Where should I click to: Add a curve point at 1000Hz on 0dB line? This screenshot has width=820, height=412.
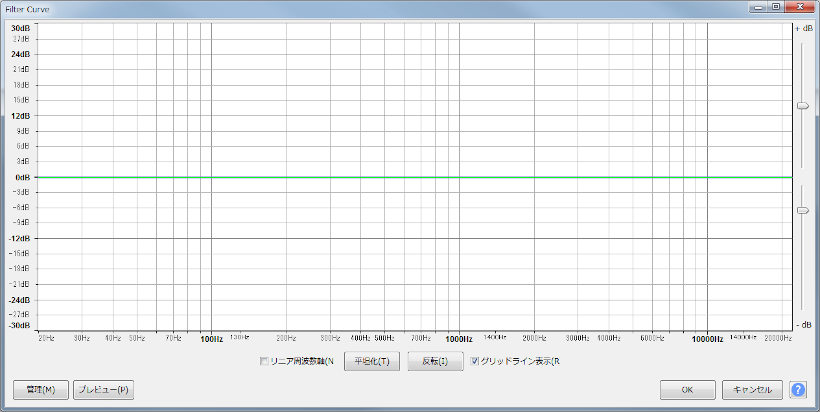[460, 177]
